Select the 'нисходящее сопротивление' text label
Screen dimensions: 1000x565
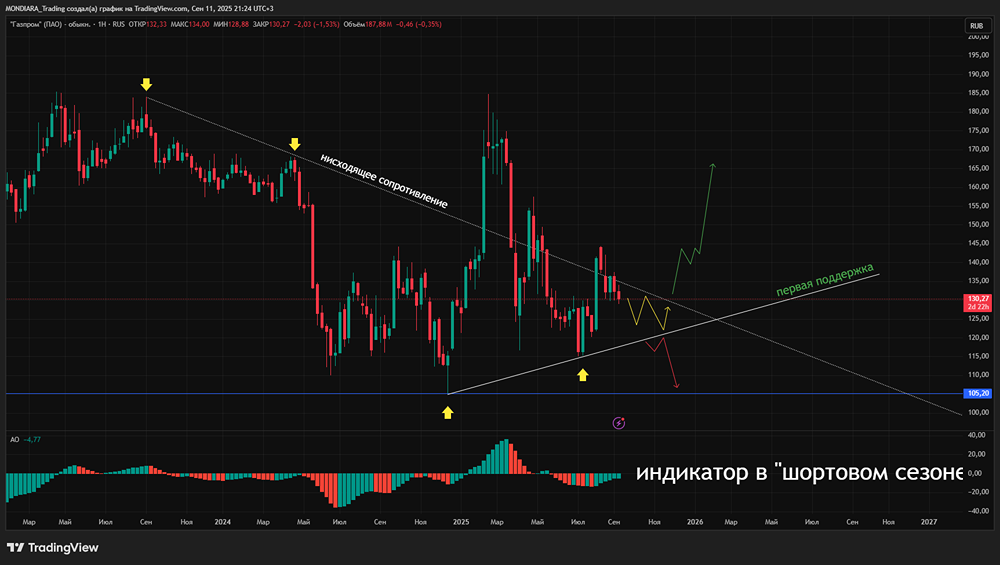pyautogui.click(x=384, y=180)
